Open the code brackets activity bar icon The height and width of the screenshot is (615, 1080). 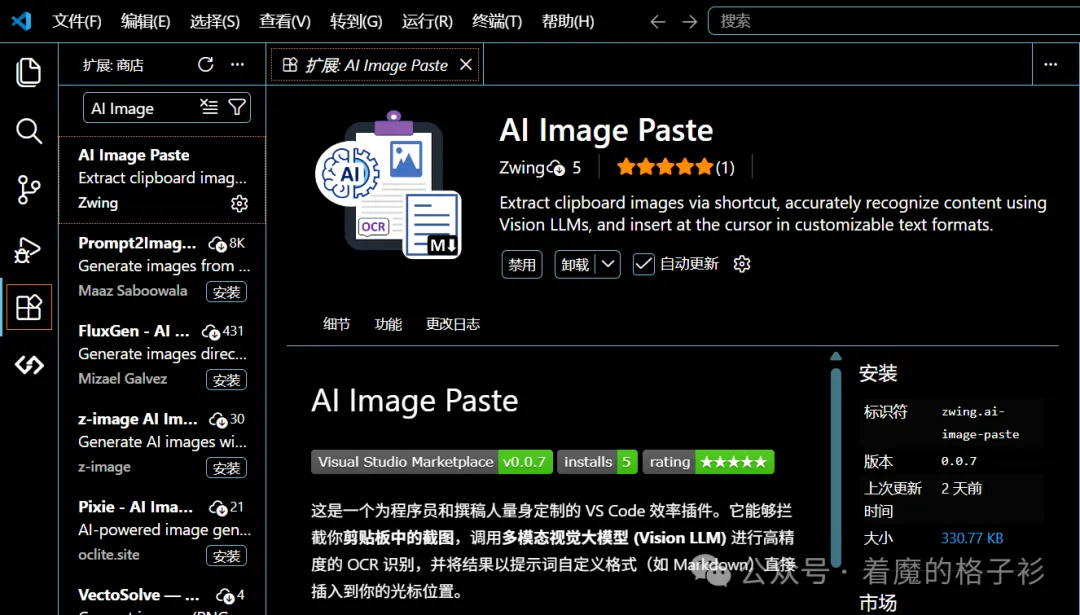(29, 365)
